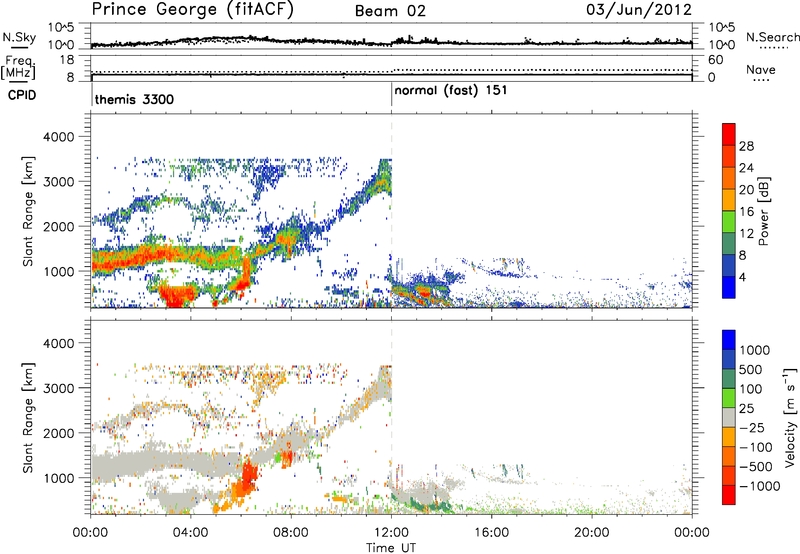Click the '-1000' label on Velocity colorbar

(x=760, y=486)
